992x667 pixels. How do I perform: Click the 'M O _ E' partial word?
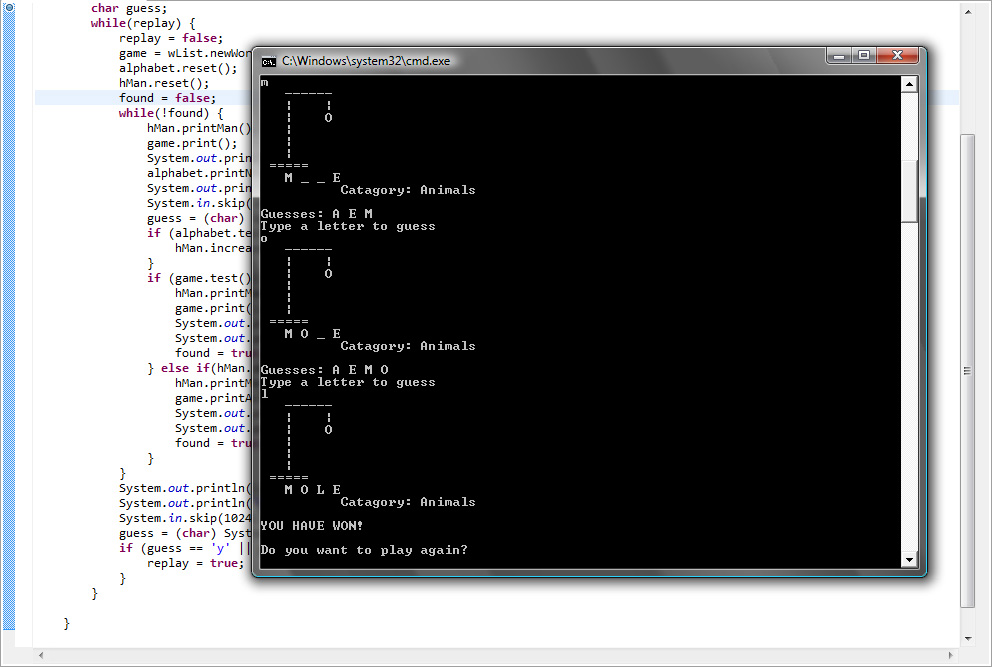(313, 334)
